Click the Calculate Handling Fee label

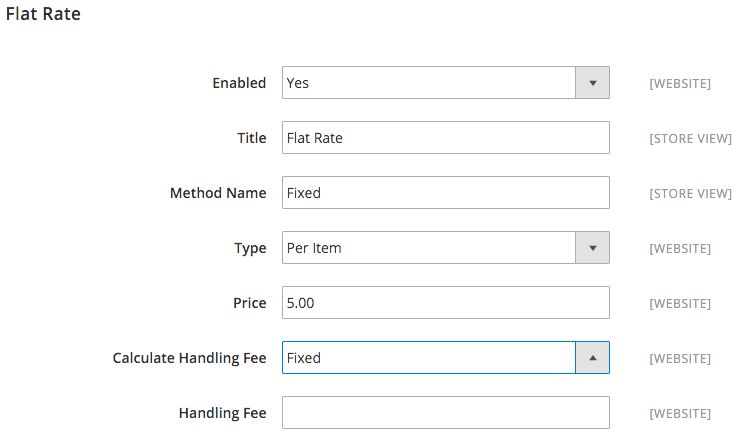tap(189, 358)
